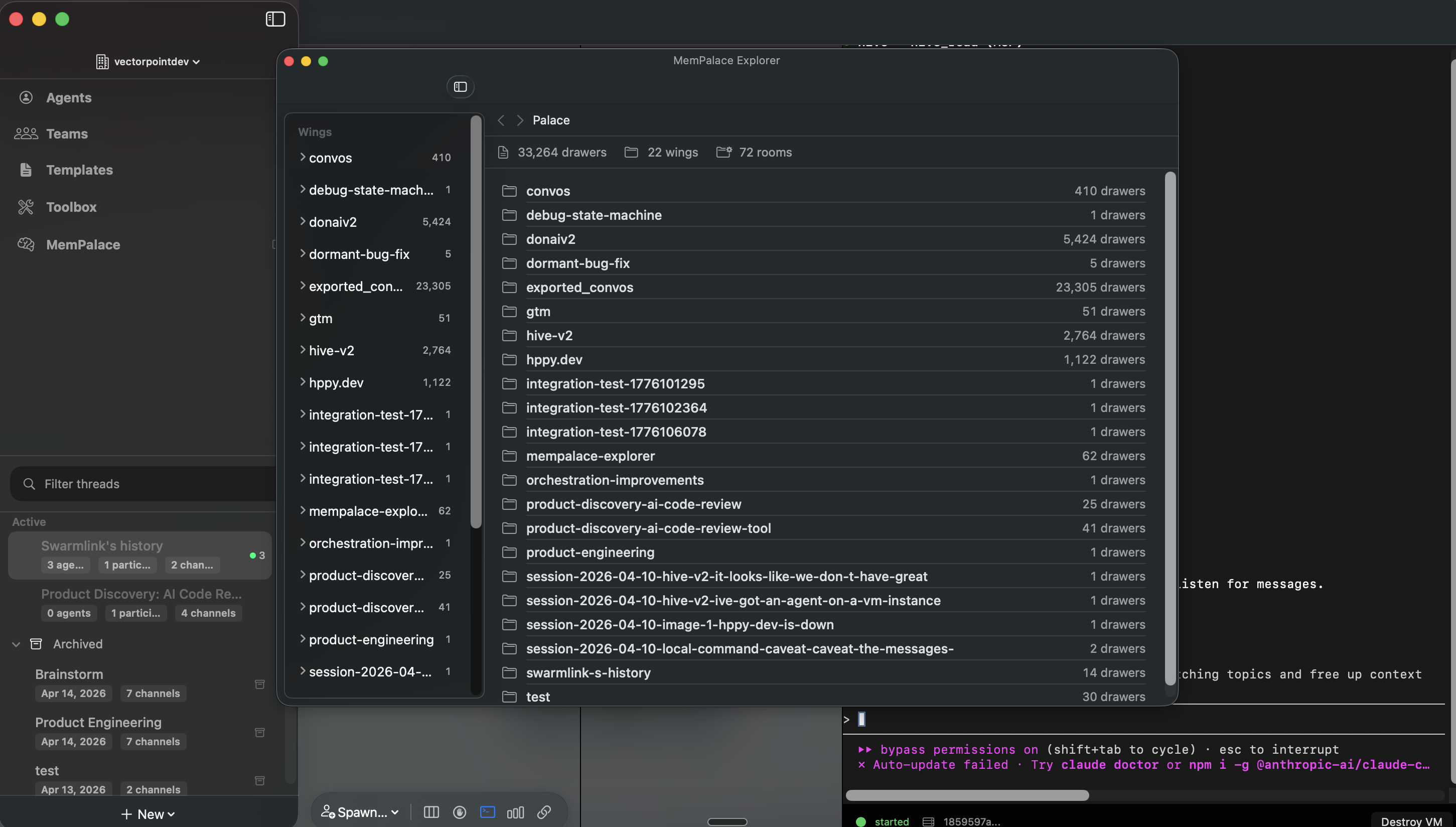This screenshot has height=827, width=1456.
Task: Toggle the MemPalace Explorer sidebar
Action: 460,87
